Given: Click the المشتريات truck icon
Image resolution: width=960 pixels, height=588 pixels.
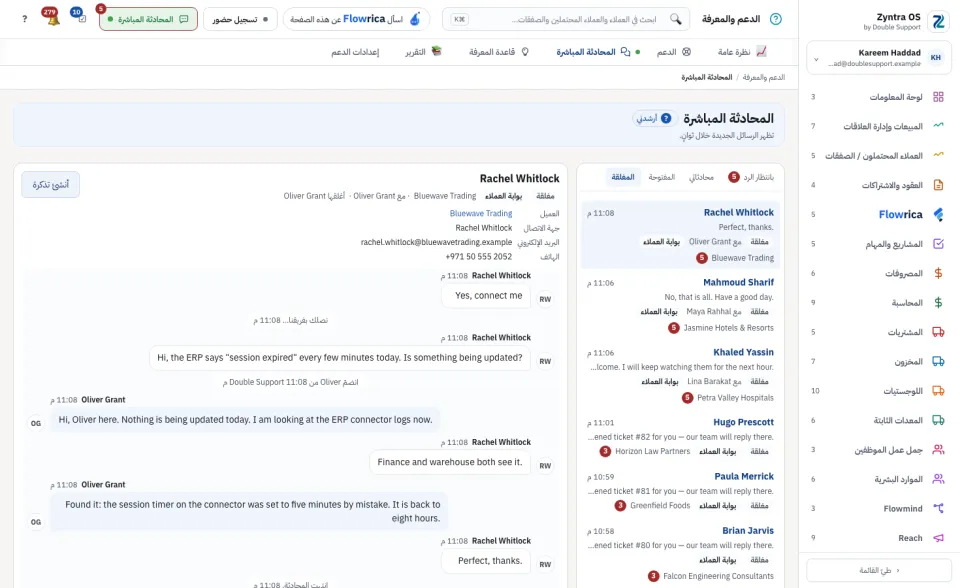Looking at the screenshot, I should (x=938, y=332).
